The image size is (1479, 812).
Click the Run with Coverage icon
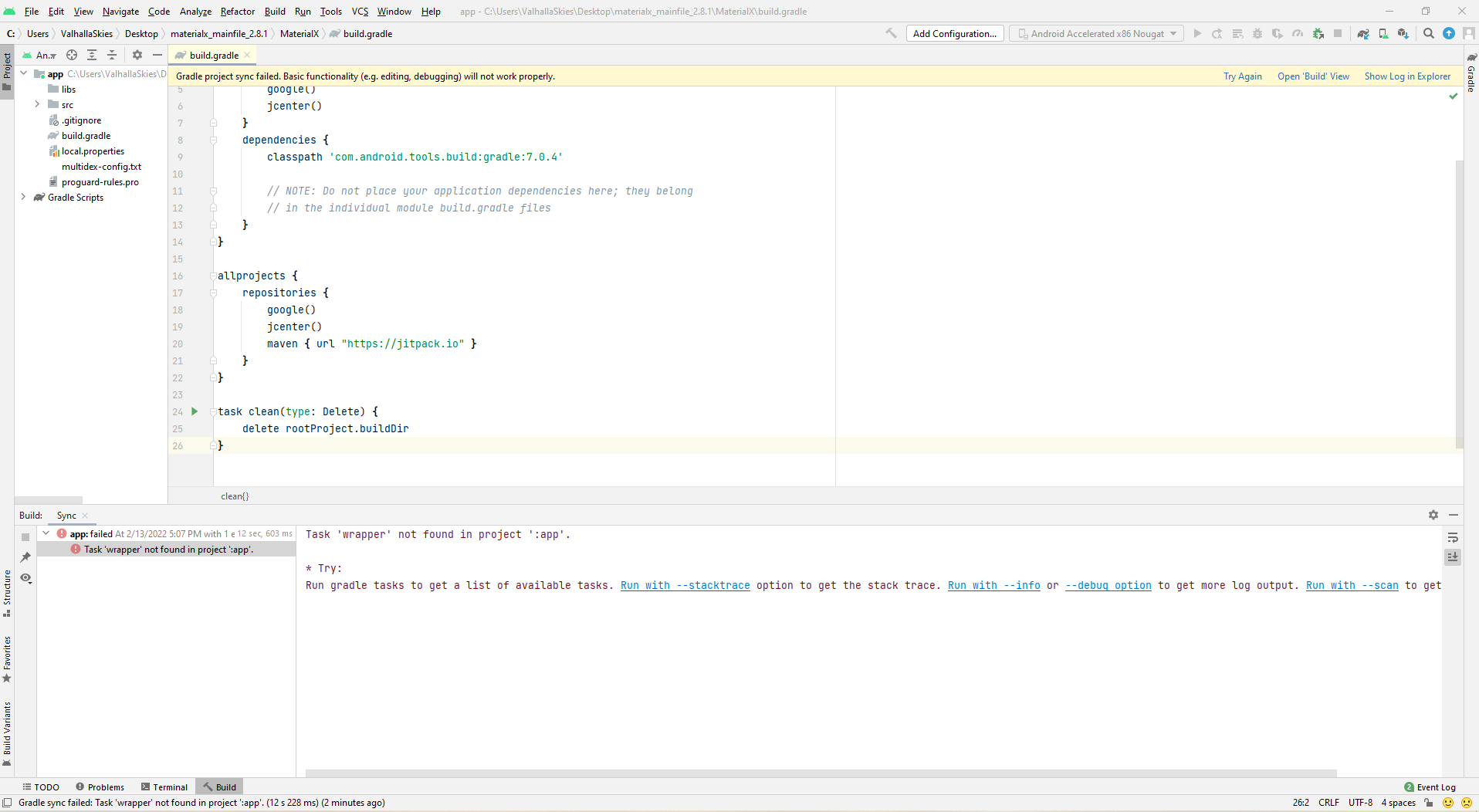coord(1278,33)
